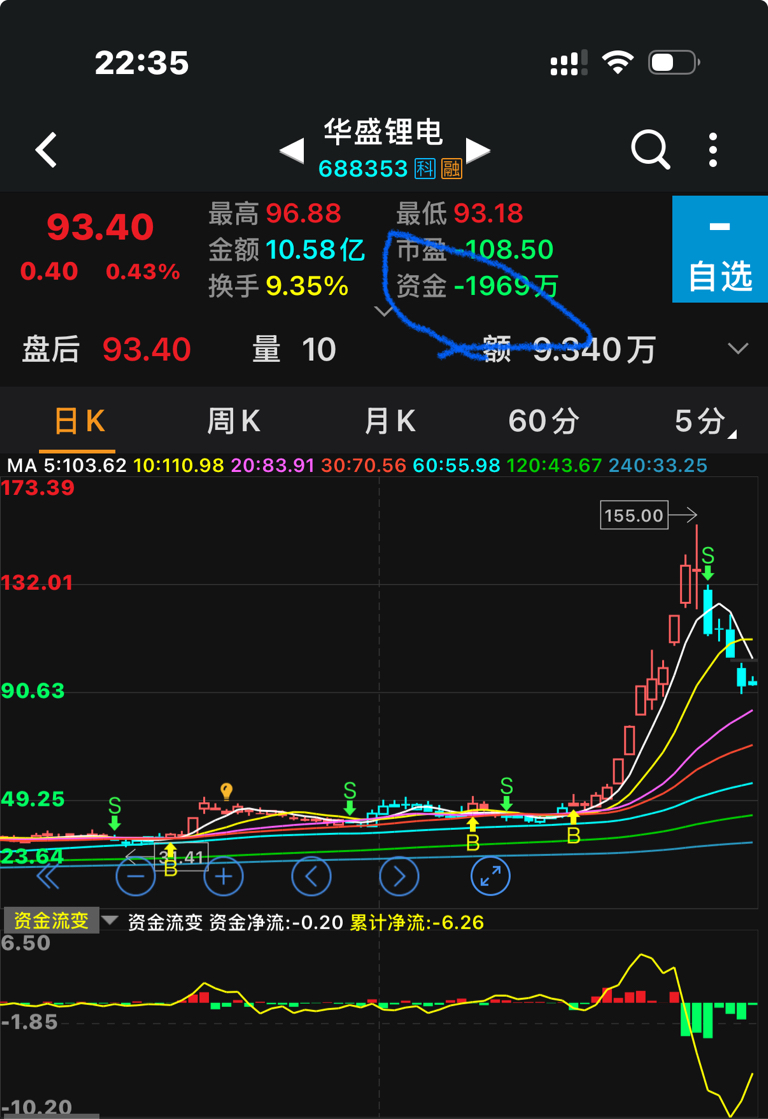Tap the 累计净流:-6.26 readout
Viewport: 768px width, 1119px height.
[416, 922]
